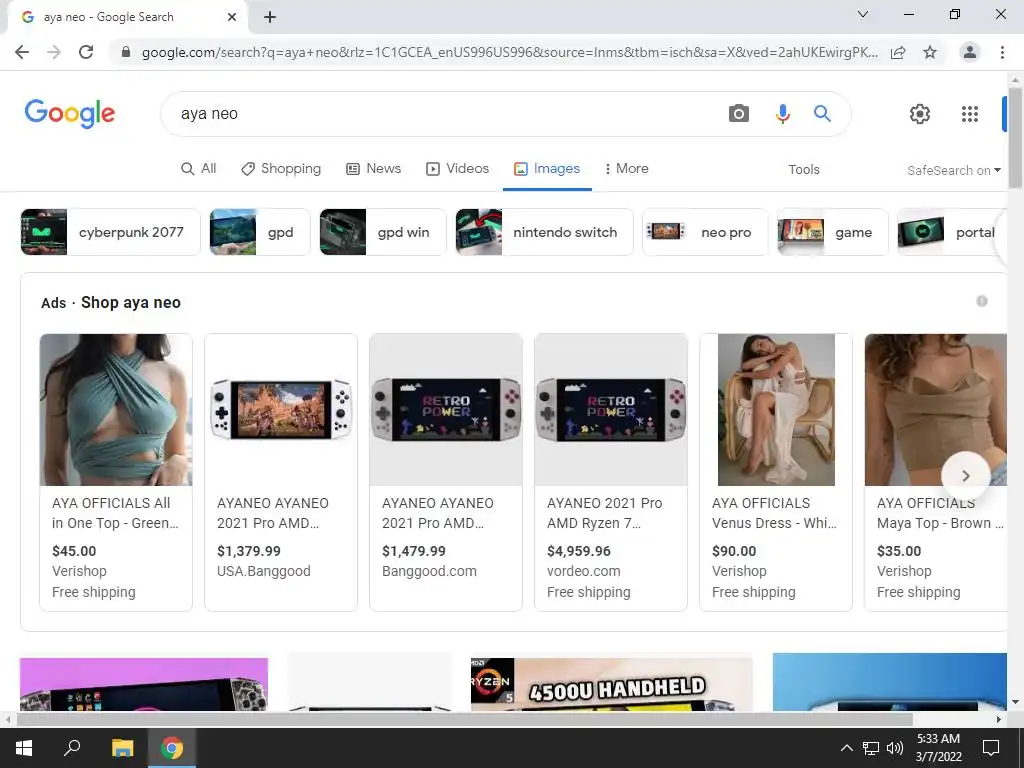Click the $1,379.99 AYANEO product image
The width and height of the screenshot is (1024, 768).
(281, 409)
